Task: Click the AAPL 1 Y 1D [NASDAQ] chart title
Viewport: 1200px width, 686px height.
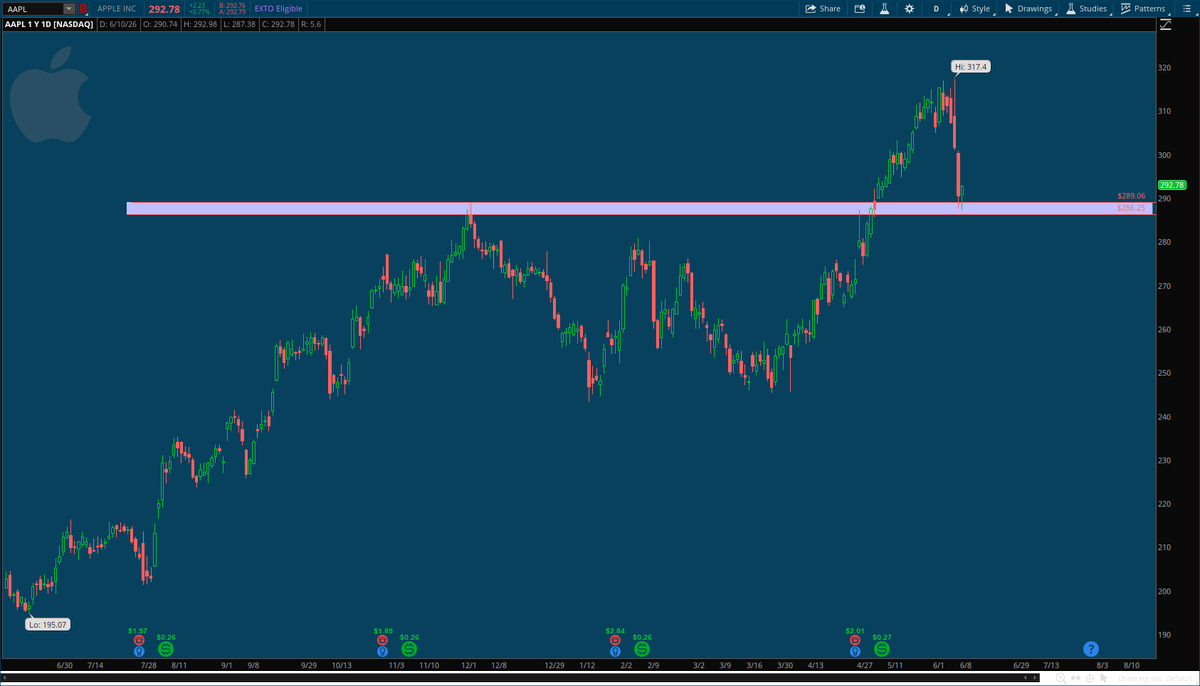Action: [48, 23]
